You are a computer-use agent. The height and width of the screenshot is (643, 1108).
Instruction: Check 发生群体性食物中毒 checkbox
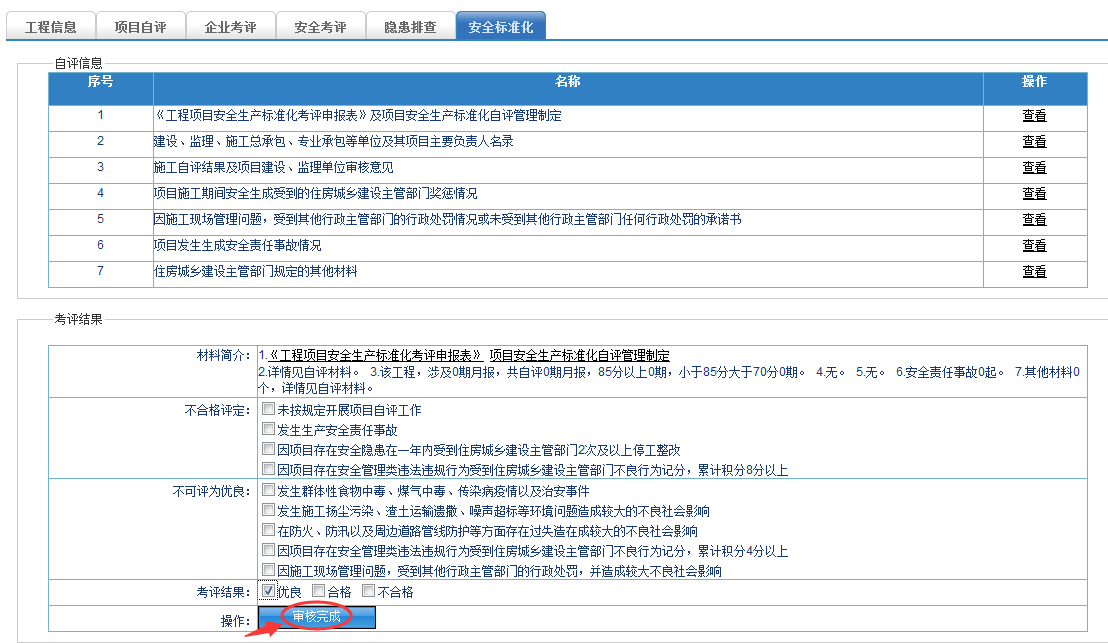[x=268, y=491]
